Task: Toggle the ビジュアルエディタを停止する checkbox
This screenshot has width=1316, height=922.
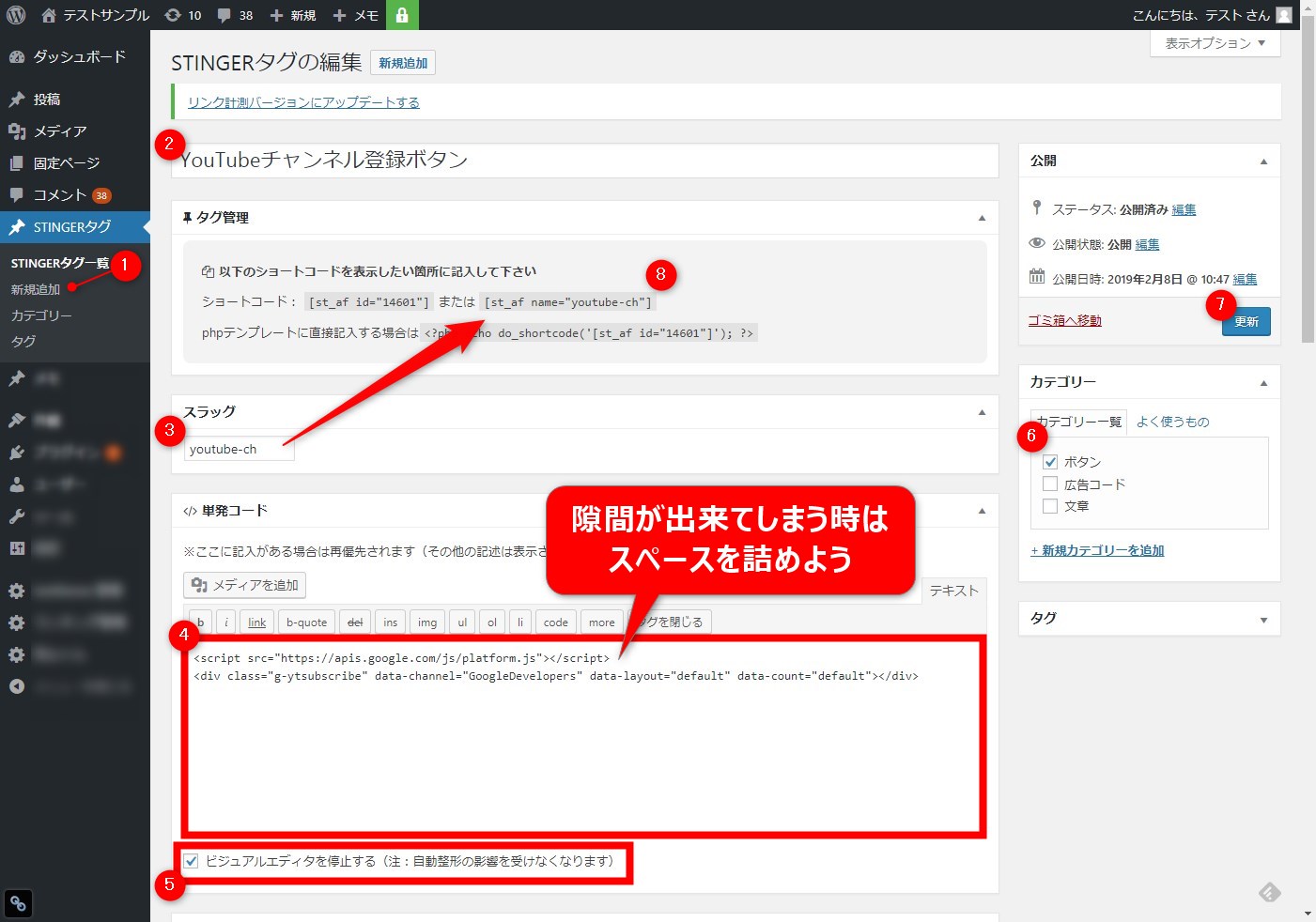Action: (x=192, y=861)
